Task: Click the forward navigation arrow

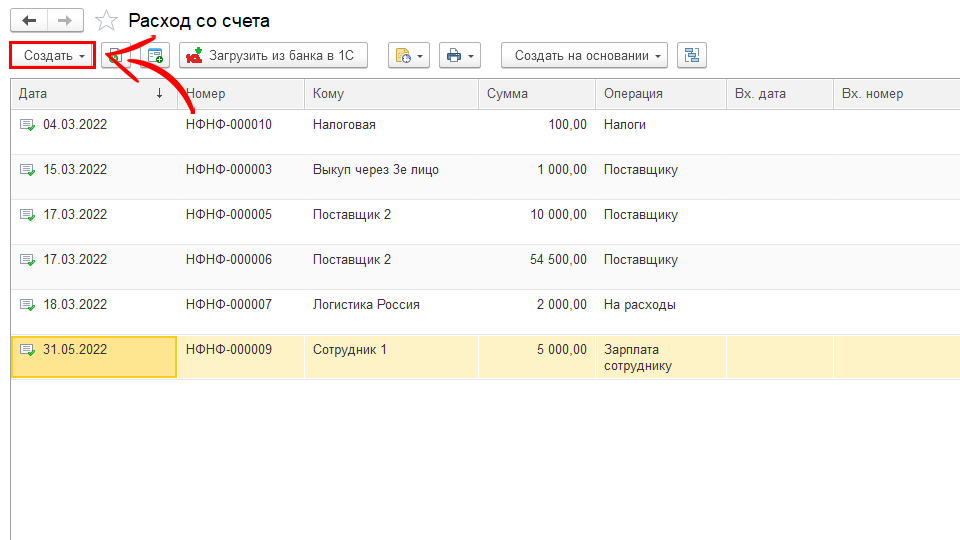Action: click(x=65, y=21)
